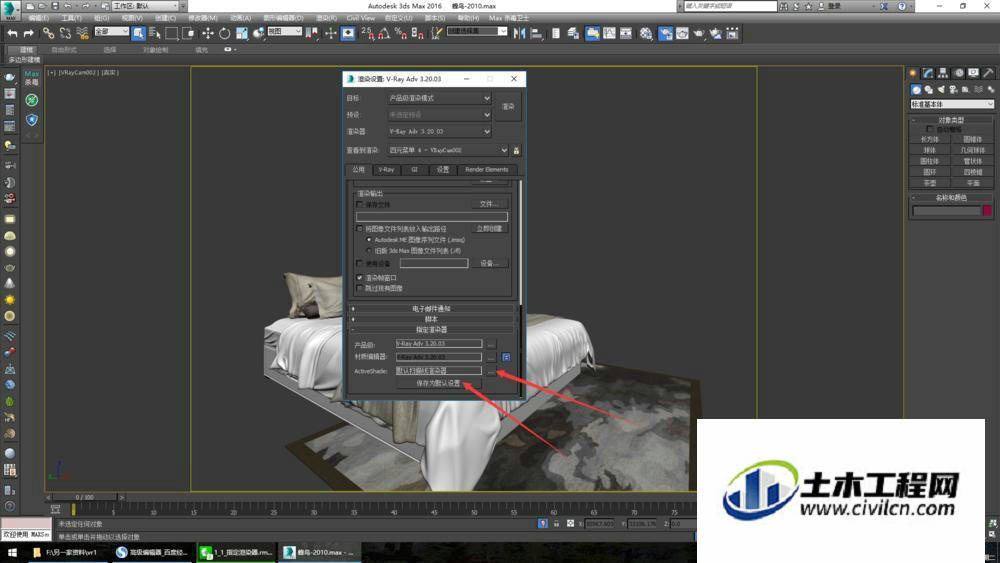1000x563 pixels.
Task: Click the lock icon beside View to Render
Action: coord(516,150)
